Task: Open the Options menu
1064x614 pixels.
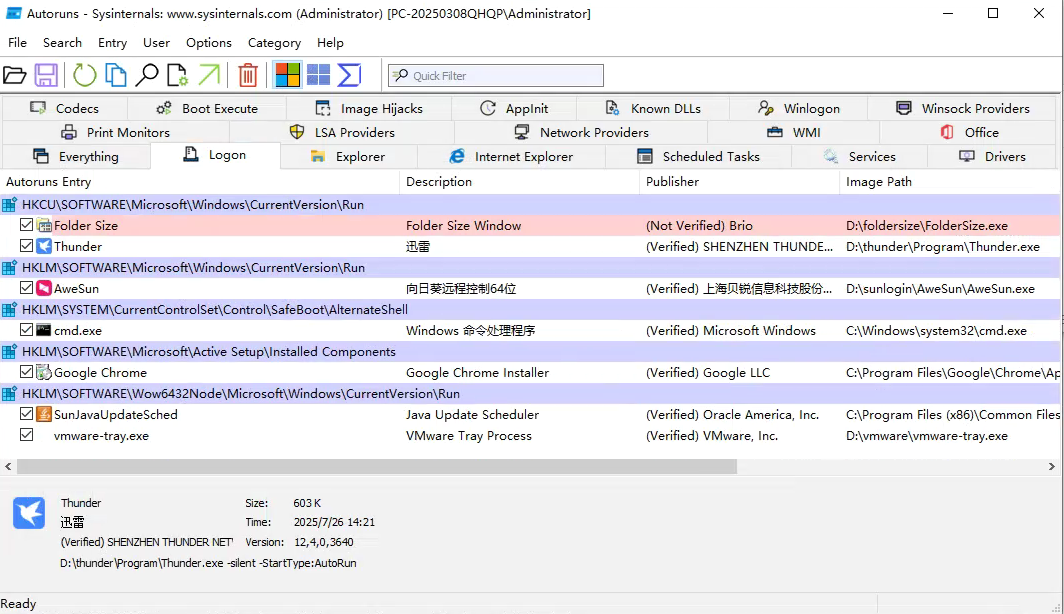Action: click(x=209, y=43)
